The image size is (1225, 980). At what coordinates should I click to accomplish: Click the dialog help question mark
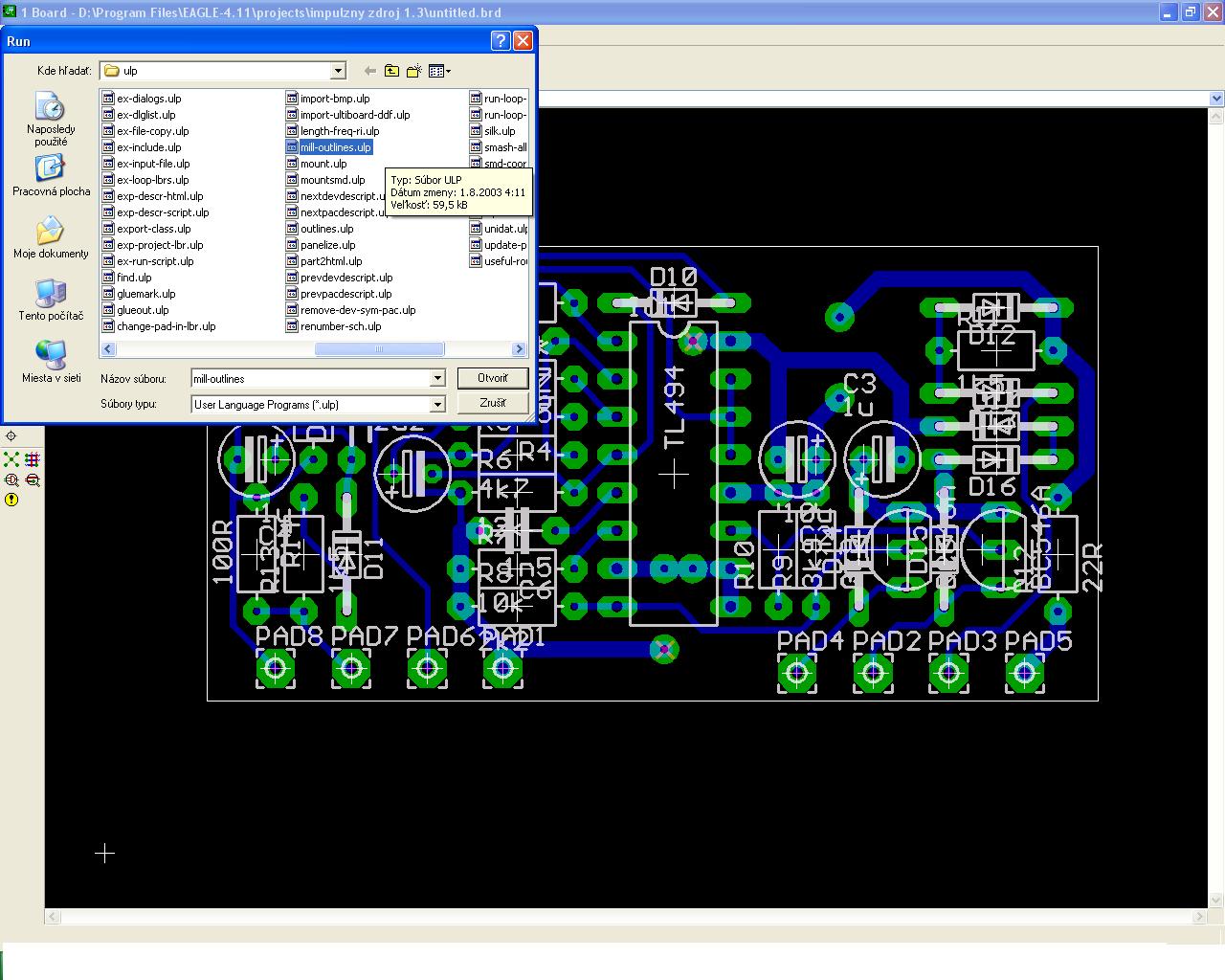coord(501,41)
